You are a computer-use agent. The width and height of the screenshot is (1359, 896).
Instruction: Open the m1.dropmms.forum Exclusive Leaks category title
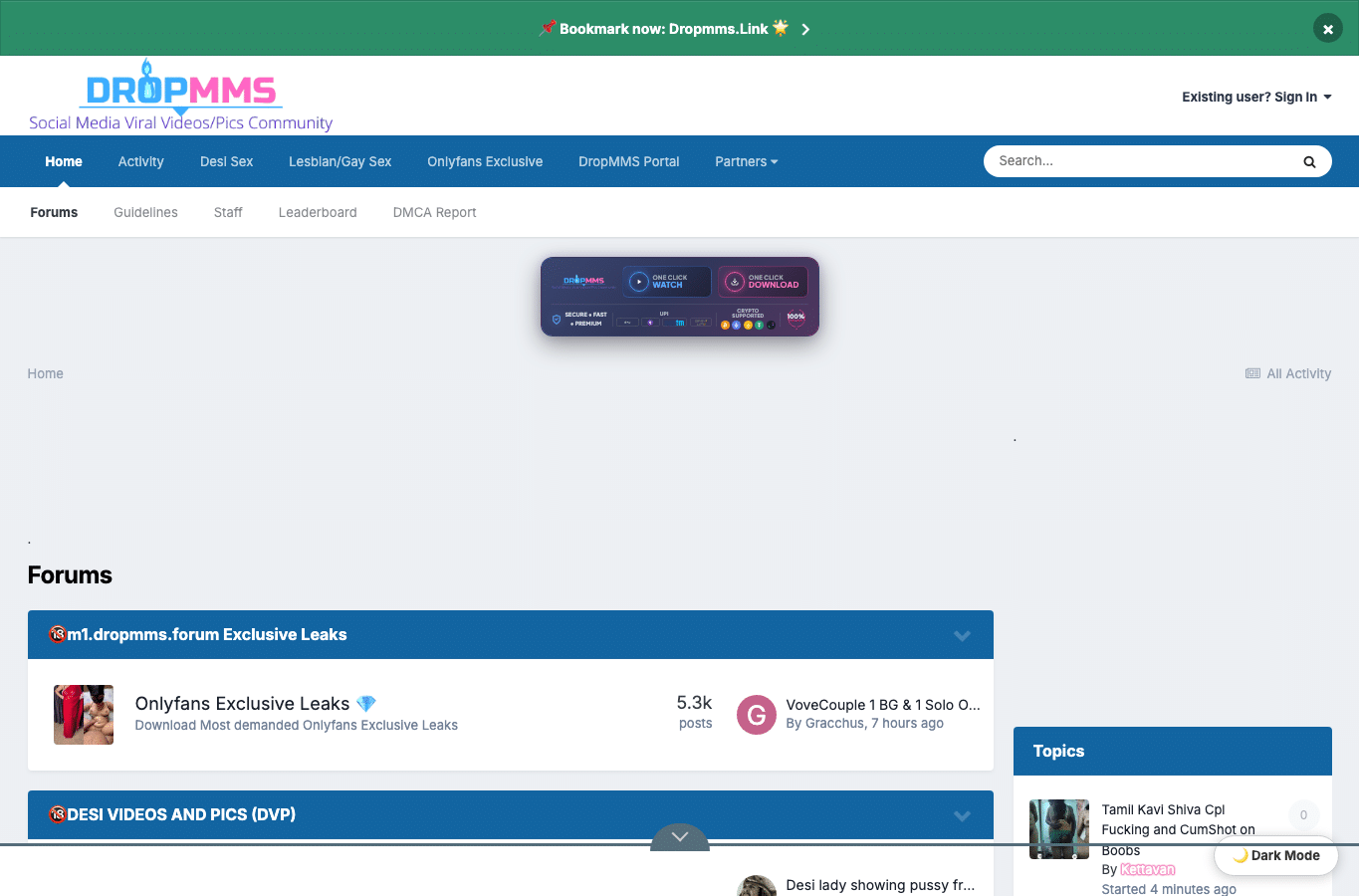click(206, 634)
